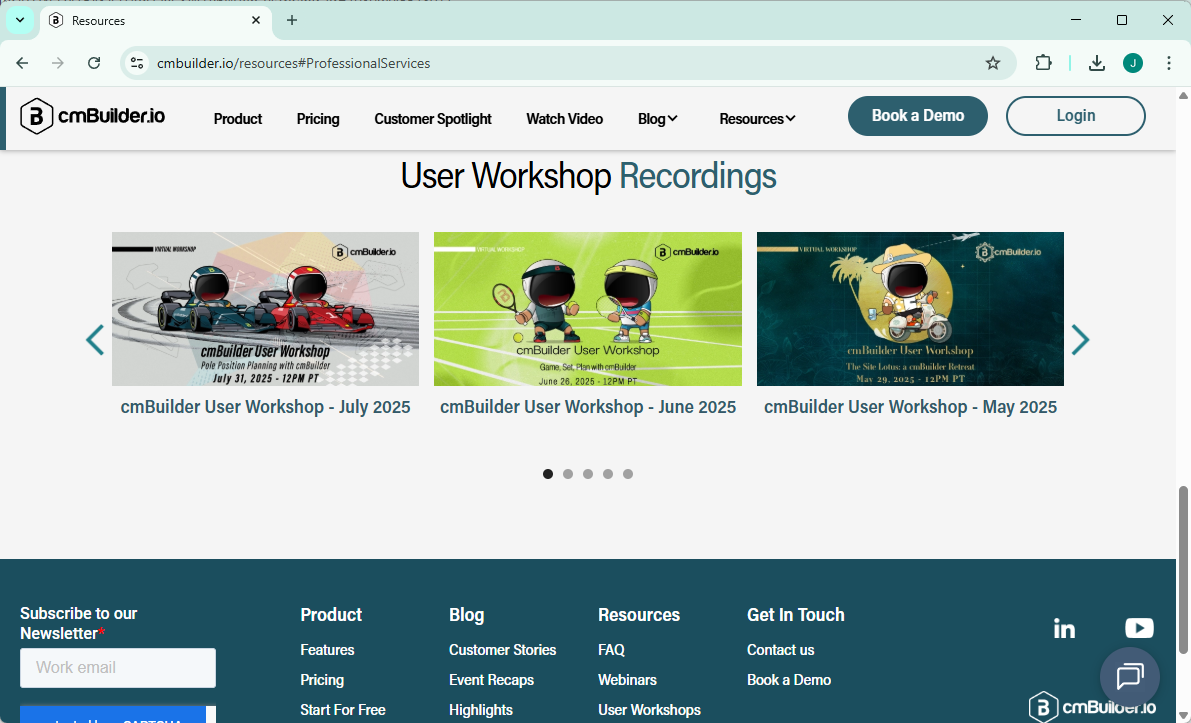1191x723 pixels.
Task: Open the Product nav item
Action: (x=238, y=119)
